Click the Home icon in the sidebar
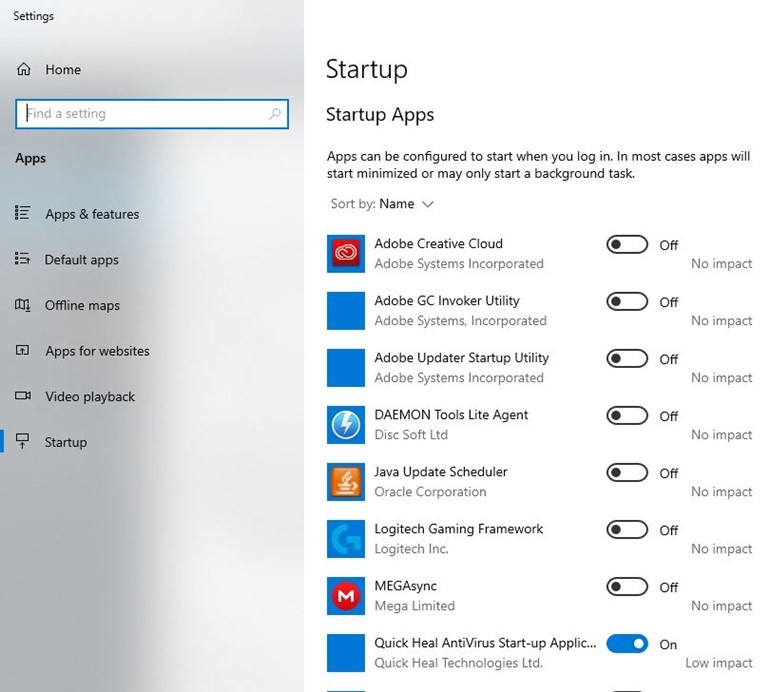Image resolution: width=769 pixels, height=692 pixels. click(x=24, y=69)
